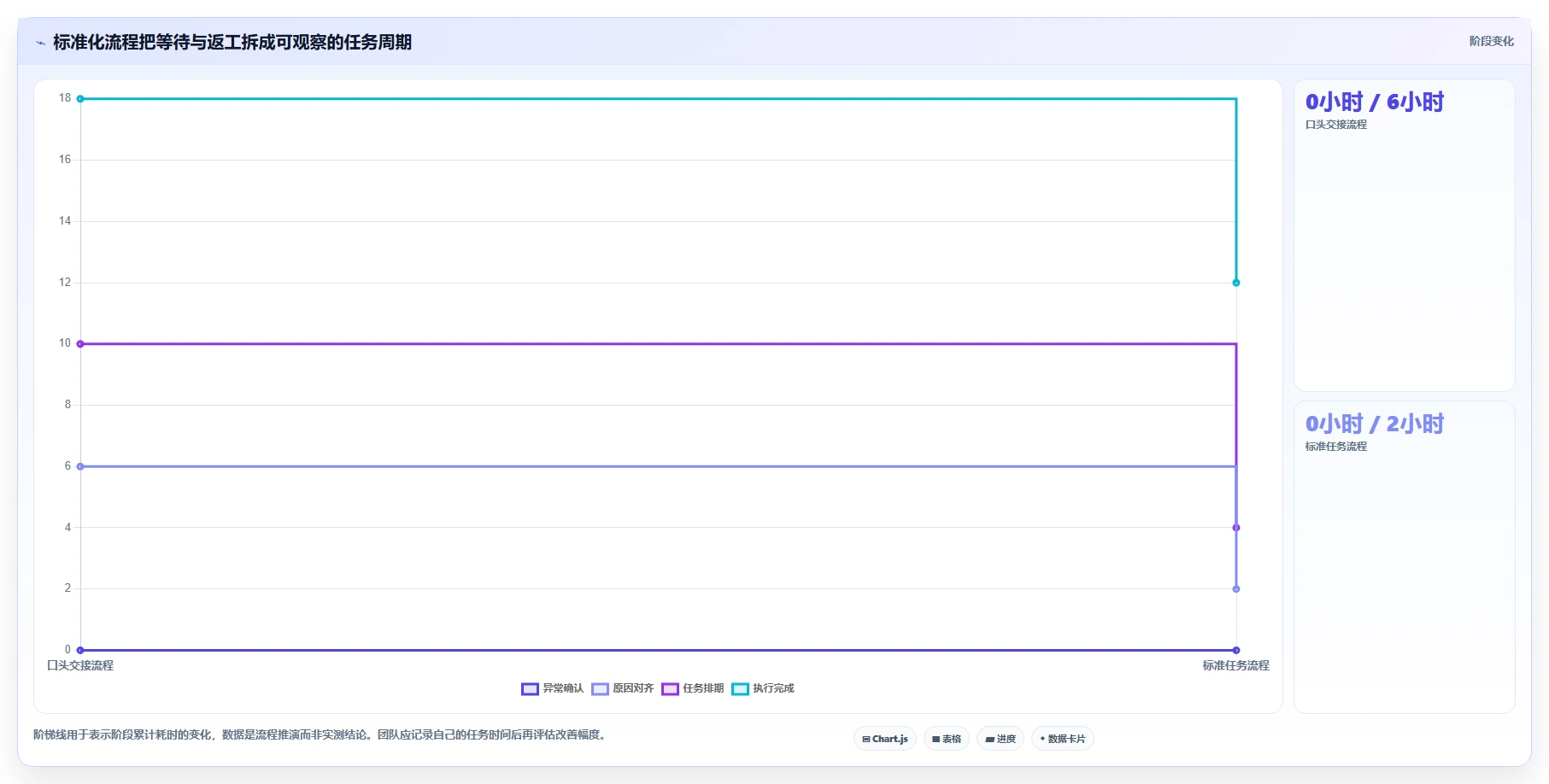Toggle the 执行完成 legend series
Screen dimensions: 1549x784
[x=763, y=688]
